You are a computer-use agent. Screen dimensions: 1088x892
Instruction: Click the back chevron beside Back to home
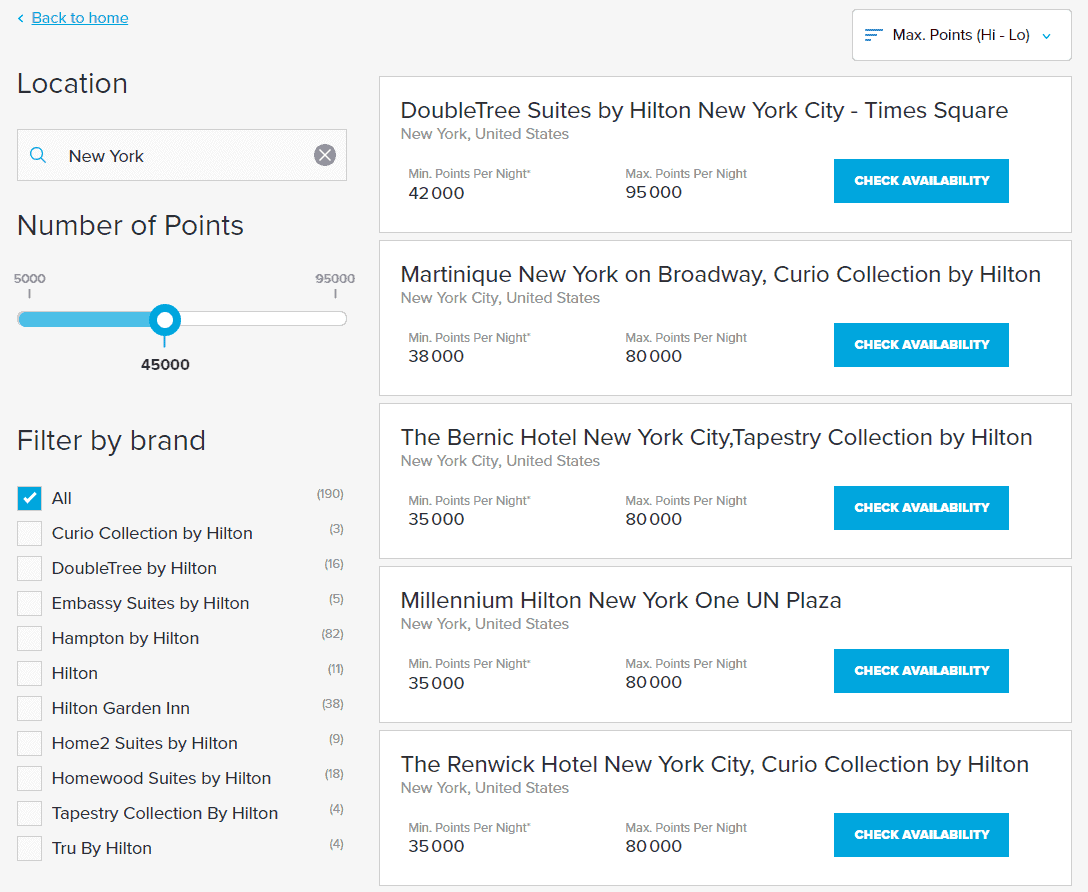tap(21, 17)
